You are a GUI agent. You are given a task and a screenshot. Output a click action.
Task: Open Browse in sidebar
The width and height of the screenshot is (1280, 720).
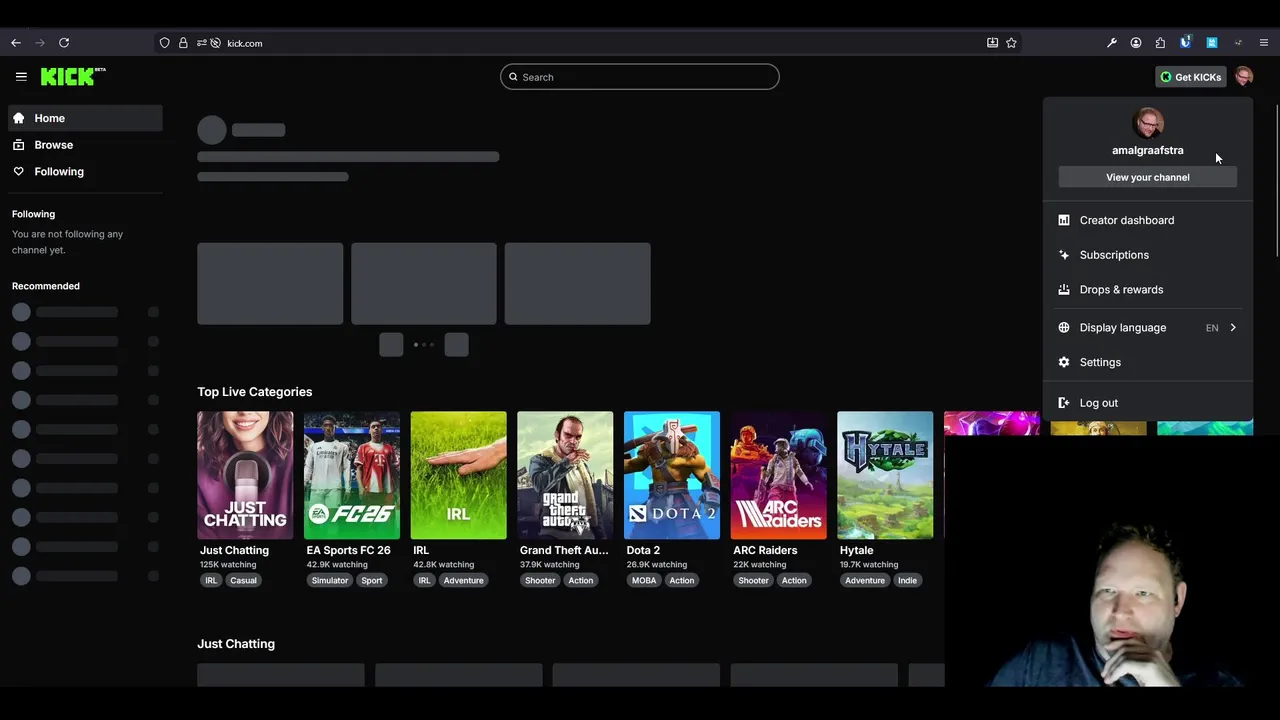[86, 145]
